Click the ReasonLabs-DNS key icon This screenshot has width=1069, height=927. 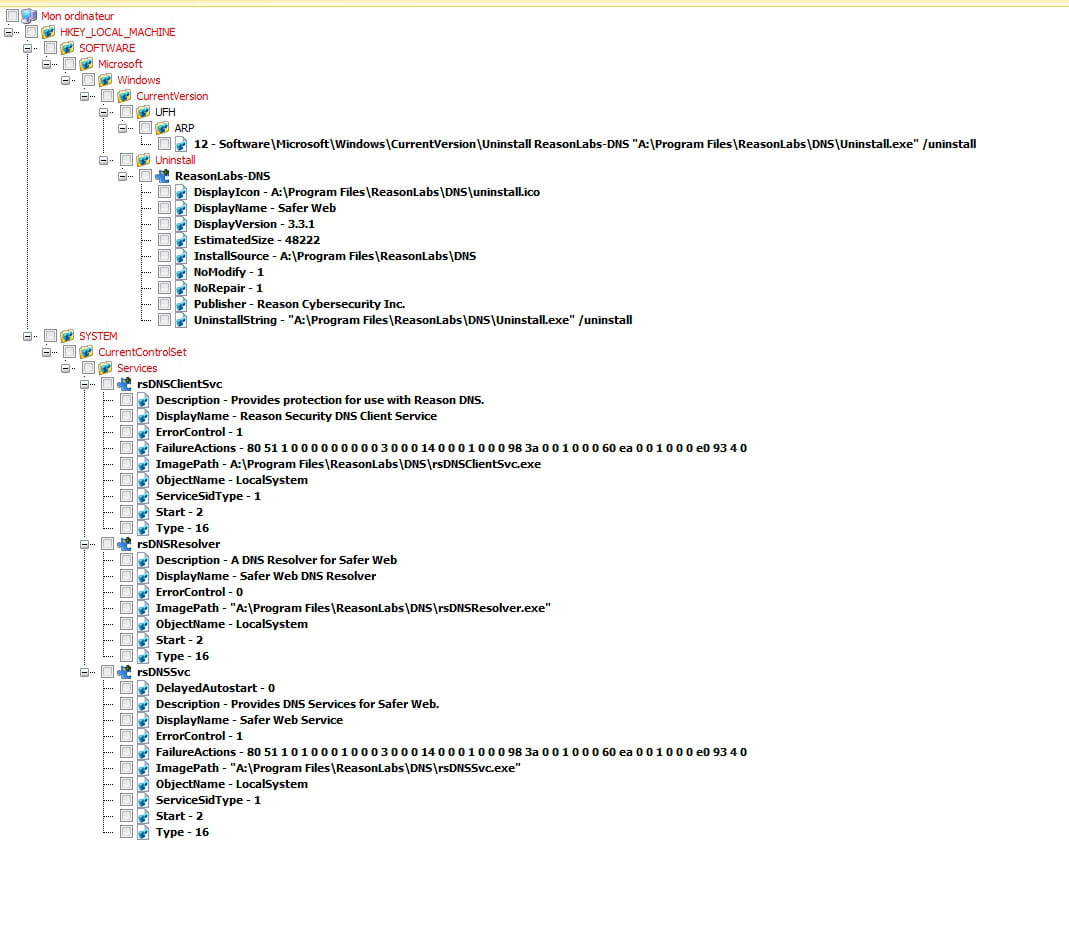point(162,176)
